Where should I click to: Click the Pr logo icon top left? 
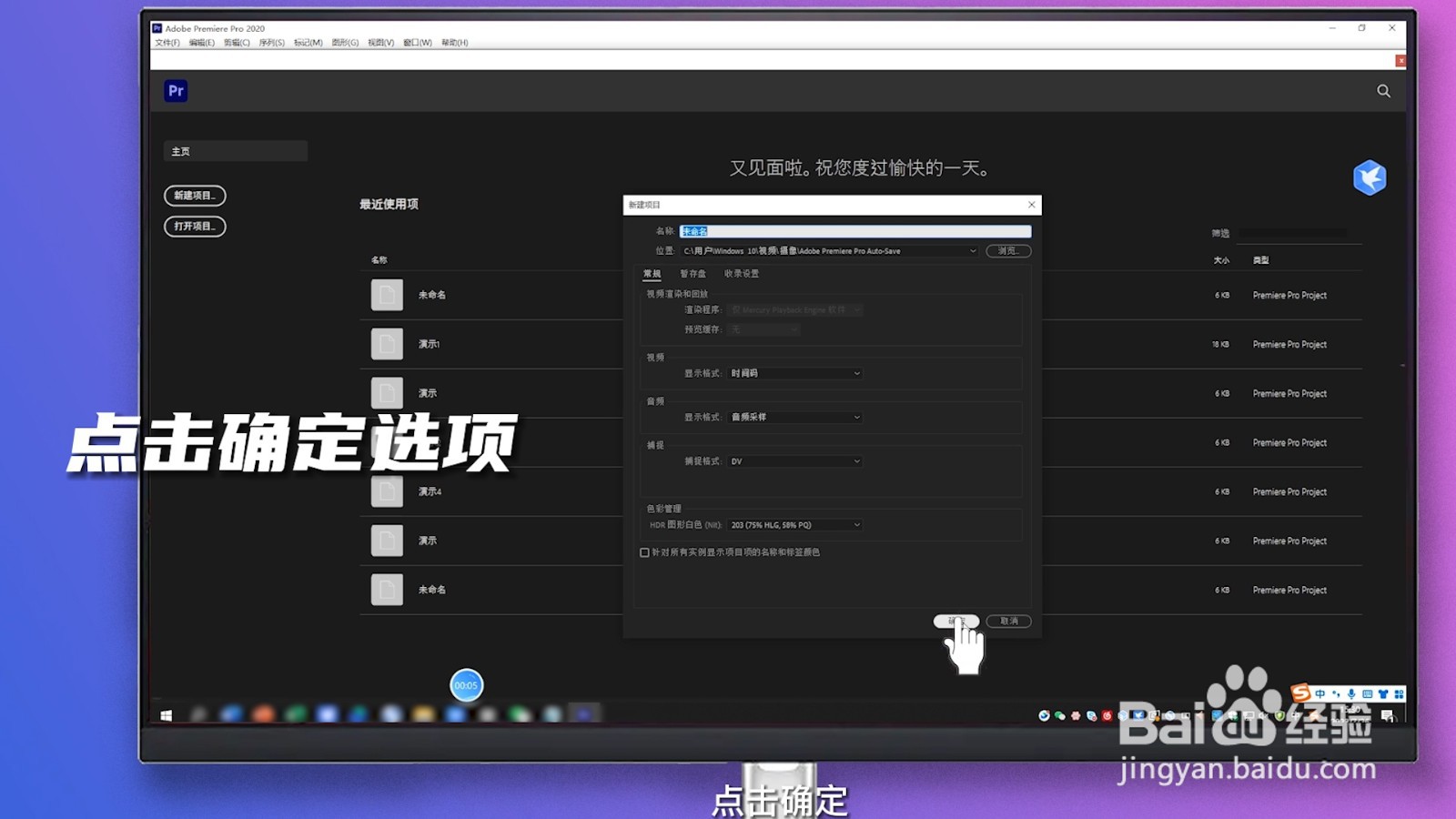tap(177, 91)
